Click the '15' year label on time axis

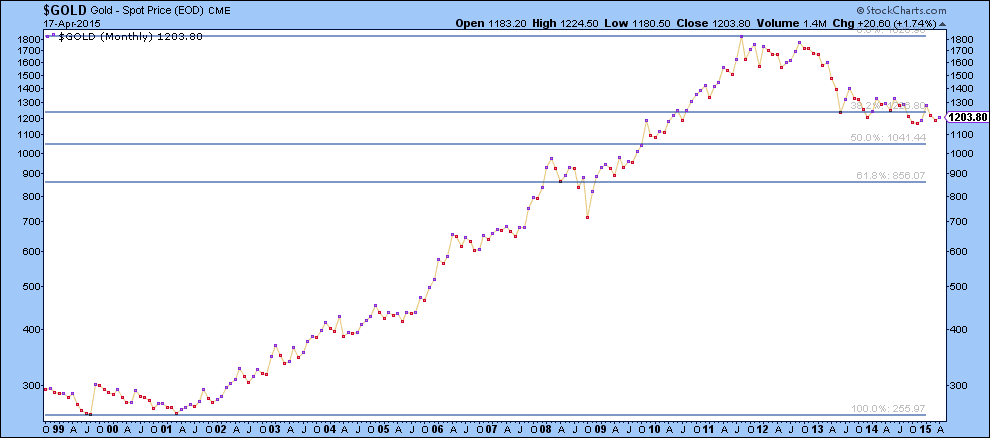click(x=925, y=429)
